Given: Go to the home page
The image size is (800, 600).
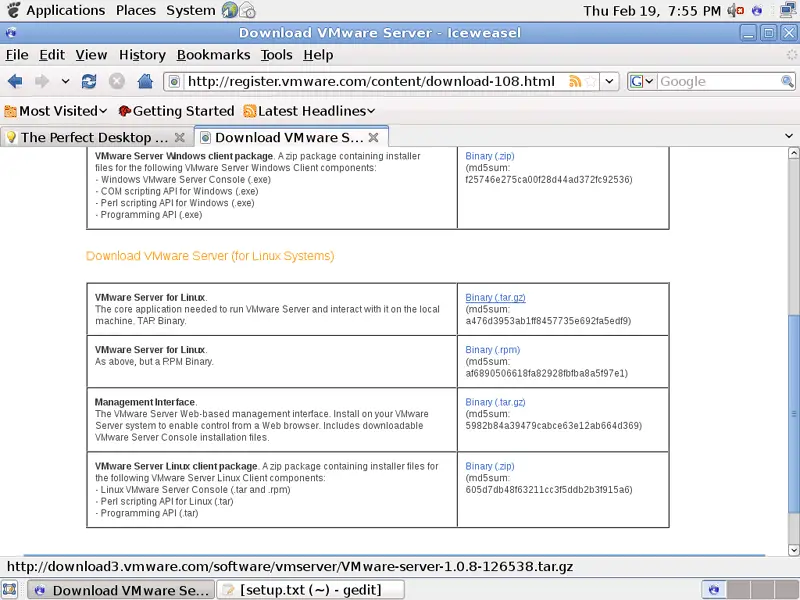Looking at the screenshot, I should tap(145, 81).
